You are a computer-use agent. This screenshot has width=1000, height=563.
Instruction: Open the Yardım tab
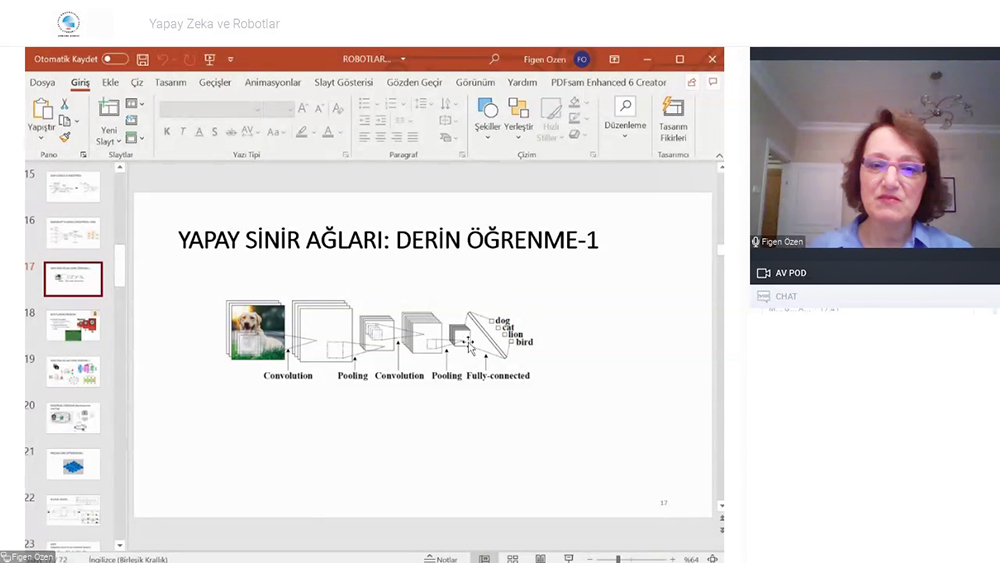tap(522, 82)
